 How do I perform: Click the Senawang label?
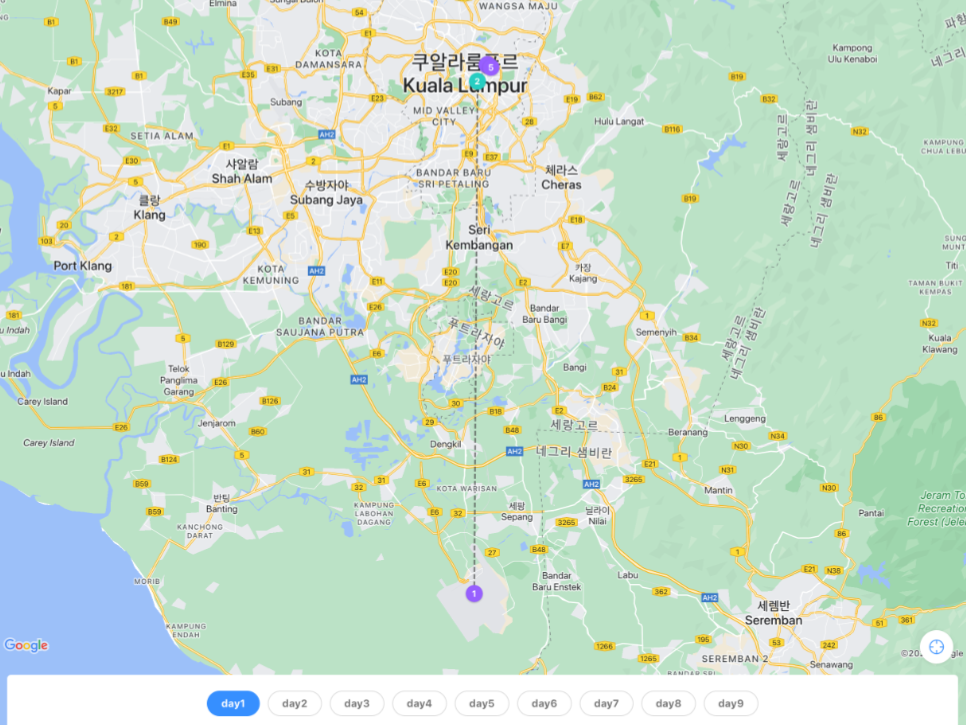(831, 664)
